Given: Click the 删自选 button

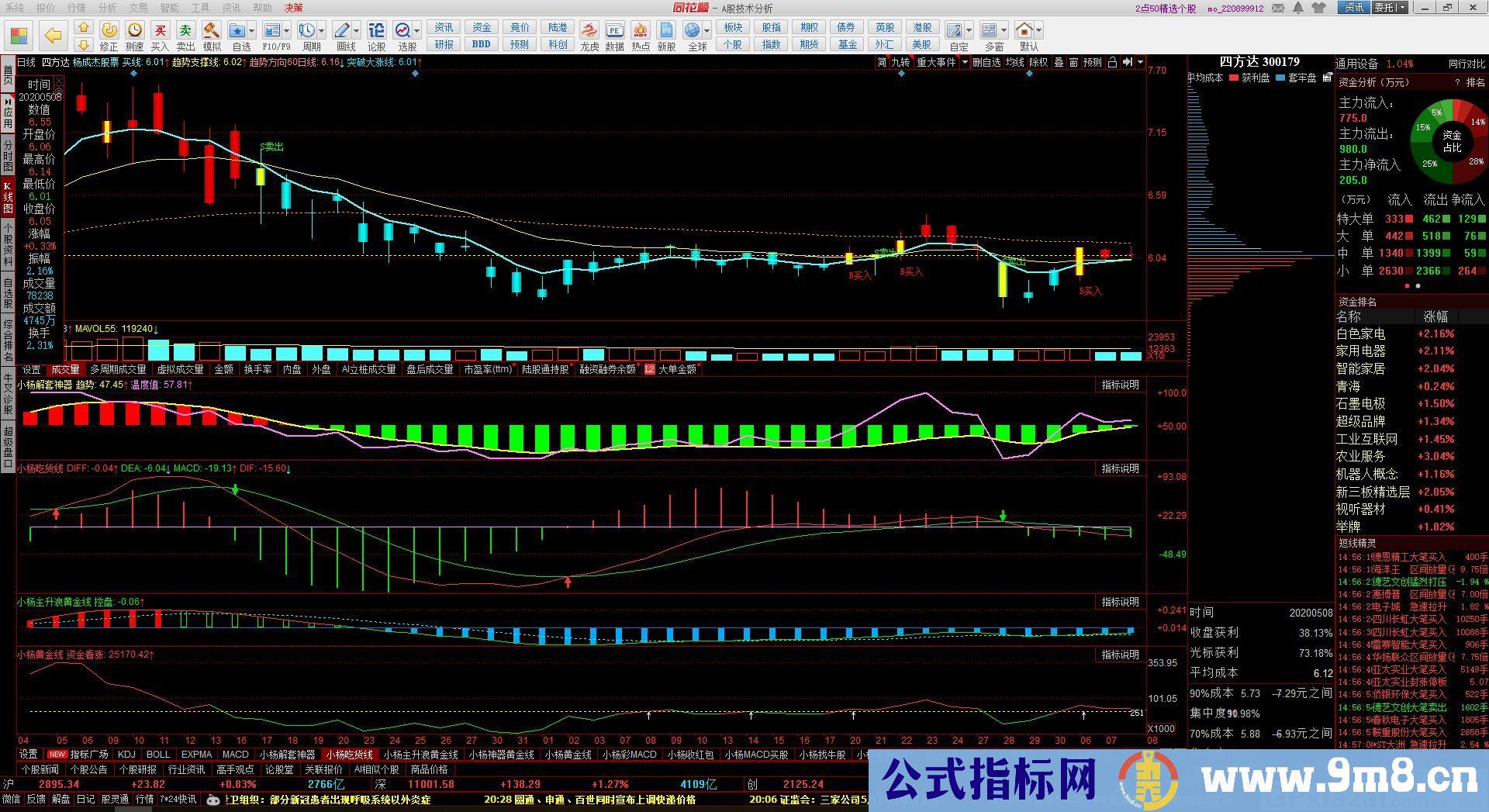Looking at the screenshot, I should pos(986,62).
